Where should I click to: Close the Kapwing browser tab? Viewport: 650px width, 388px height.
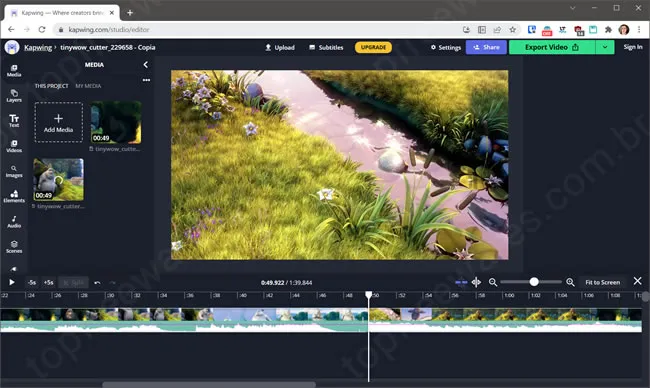[x=112, y=13]
